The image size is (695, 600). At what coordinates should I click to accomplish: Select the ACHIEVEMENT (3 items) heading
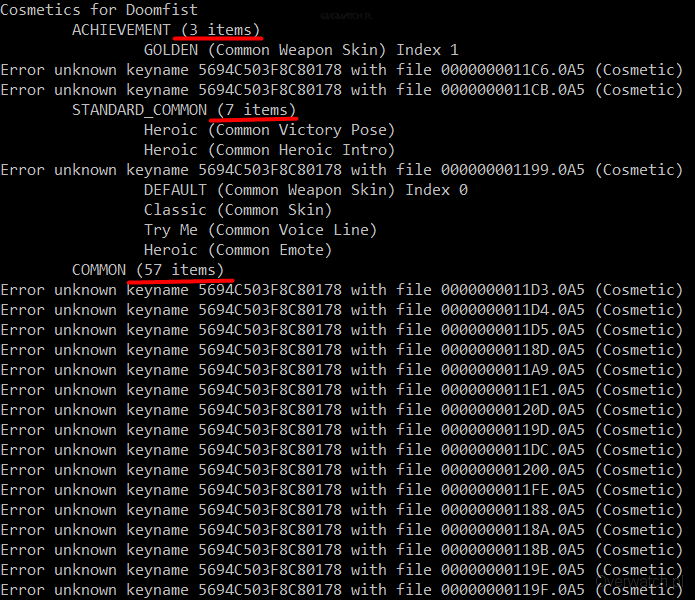[165, 30]
